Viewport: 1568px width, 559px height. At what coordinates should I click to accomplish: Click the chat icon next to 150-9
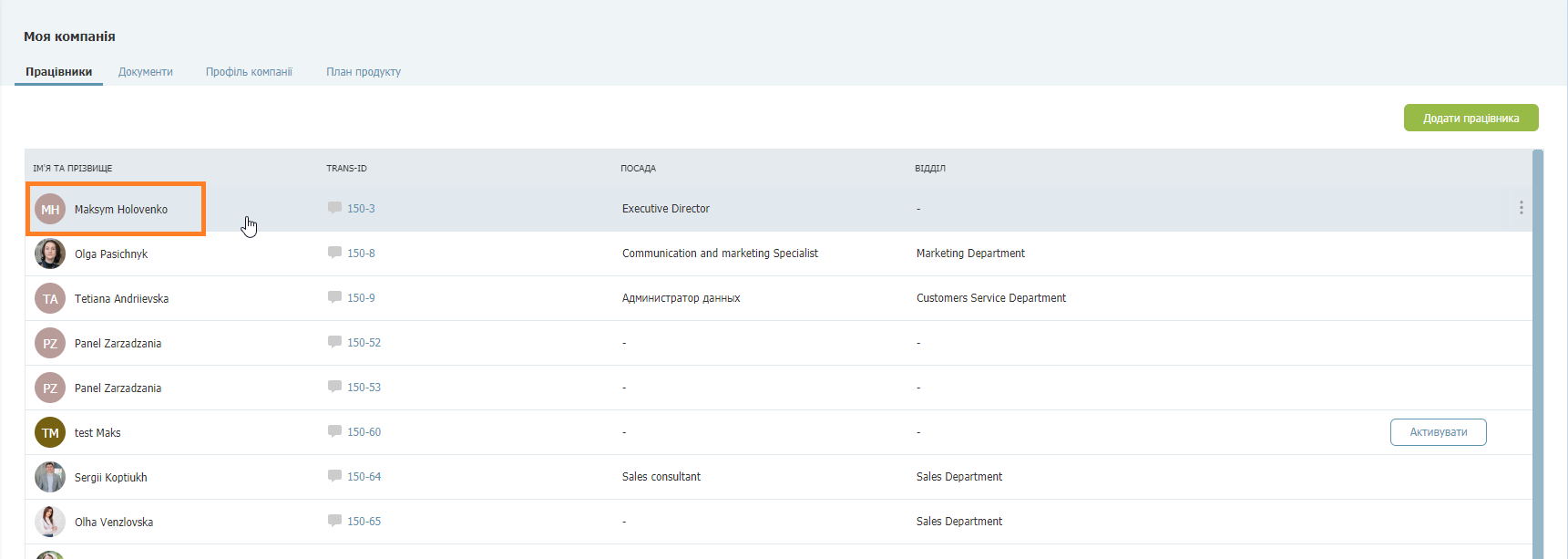(x=334, y=297)
